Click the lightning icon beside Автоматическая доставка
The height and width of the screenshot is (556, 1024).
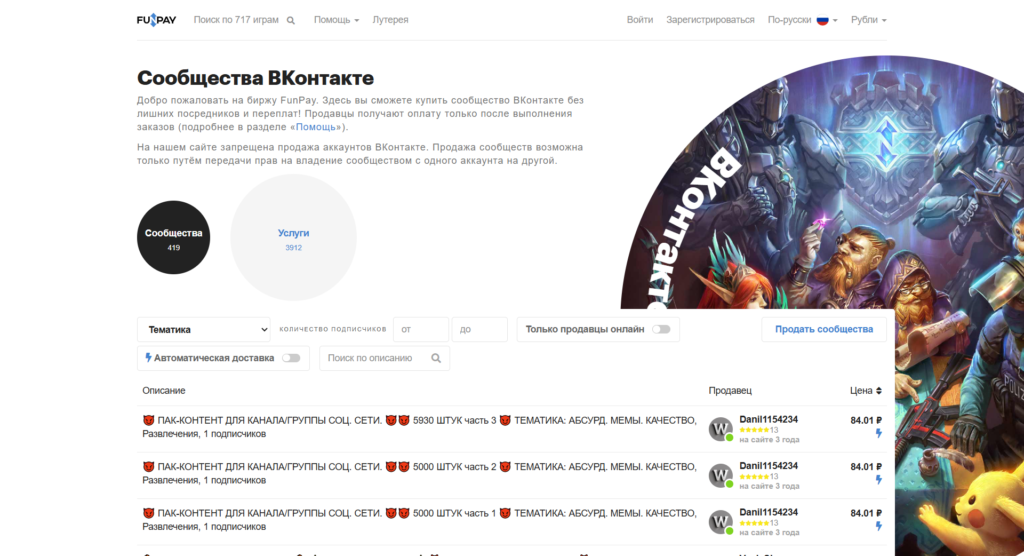click(x=148, y=357)
